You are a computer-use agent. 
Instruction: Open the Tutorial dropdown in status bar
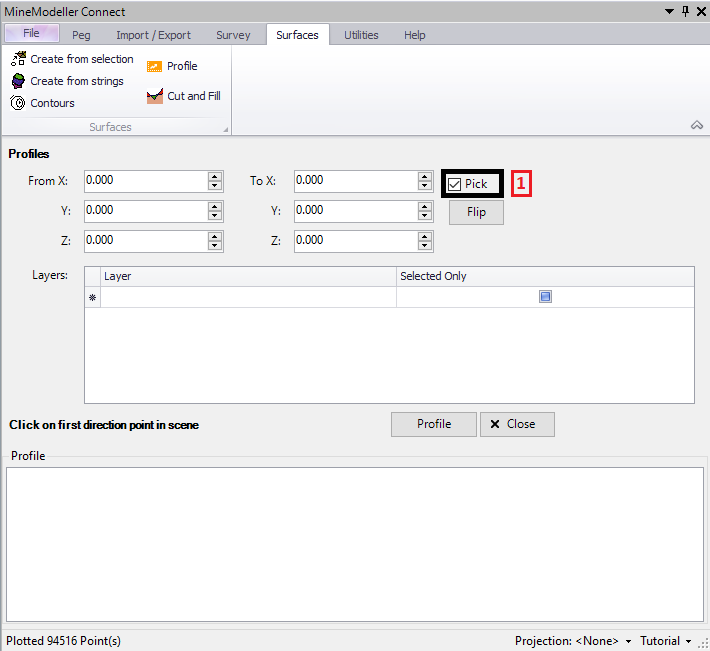click(x=688, y=641)
